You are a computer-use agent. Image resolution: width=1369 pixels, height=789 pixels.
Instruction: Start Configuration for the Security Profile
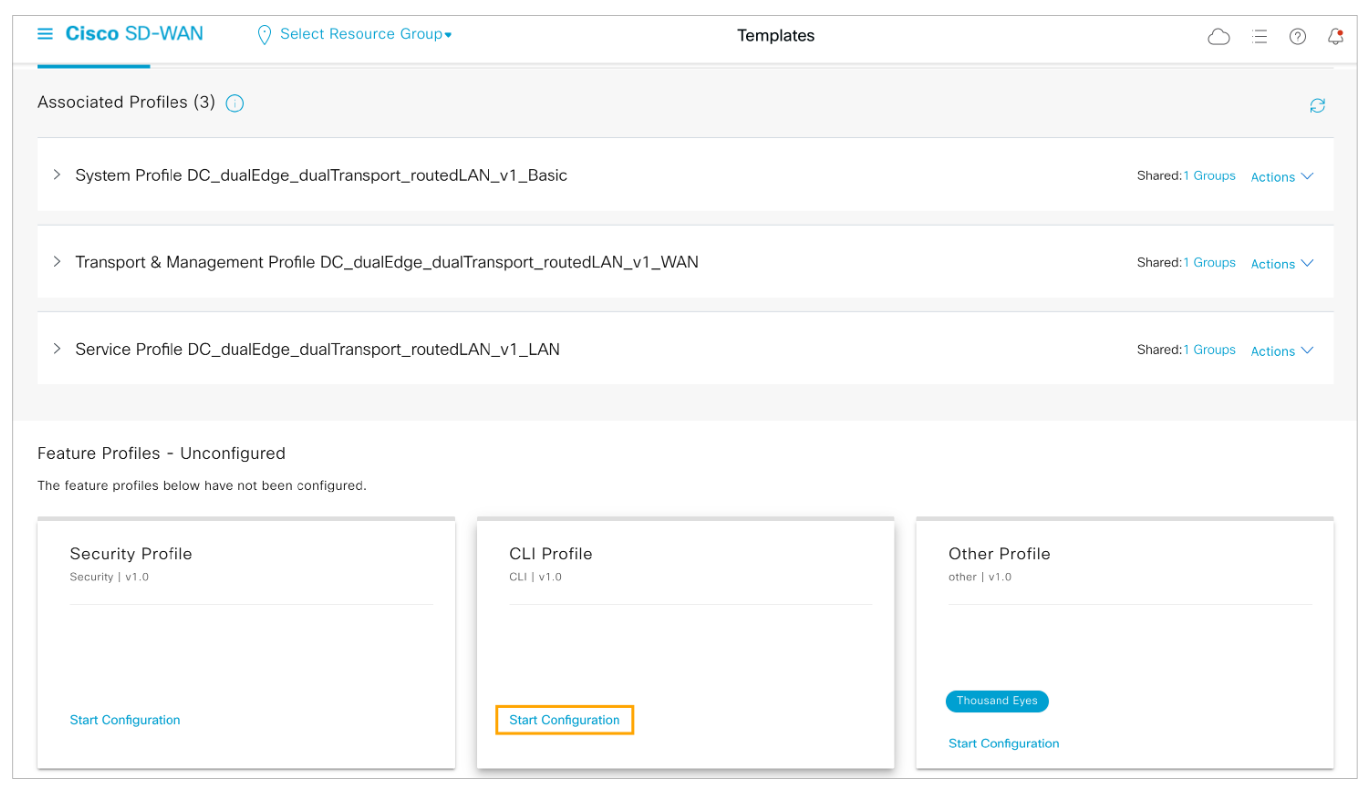tap(125, 720)
